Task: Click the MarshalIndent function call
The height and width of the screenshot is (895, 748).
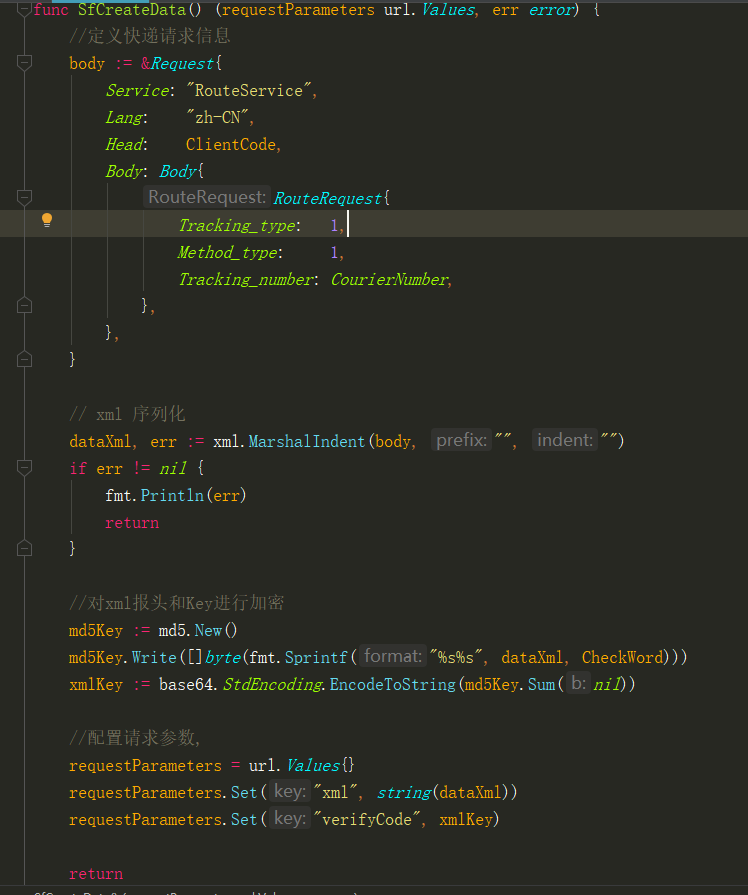Action: 307,441
